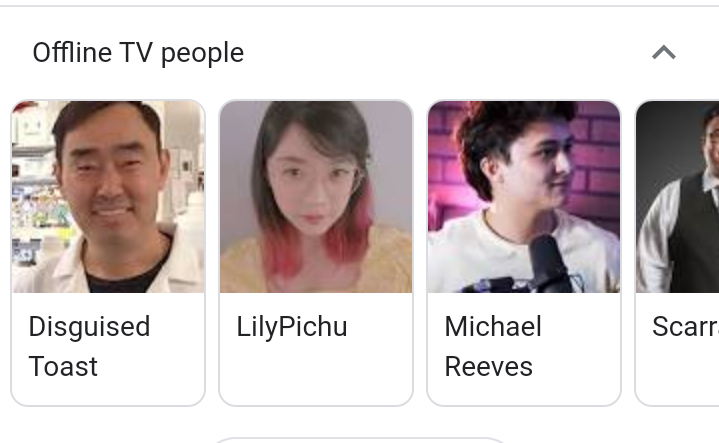Click the word Reeves on third card
This screenshot has width=719, height=443.
(x=488, y=366)
